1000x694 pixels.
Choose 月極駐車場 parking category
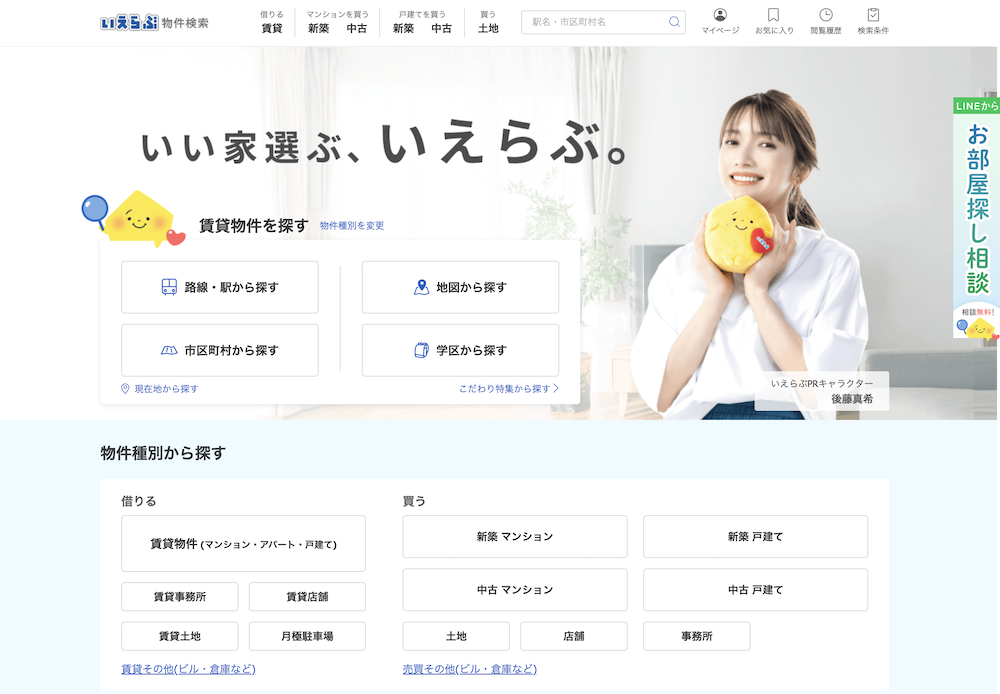coord(307,636)
